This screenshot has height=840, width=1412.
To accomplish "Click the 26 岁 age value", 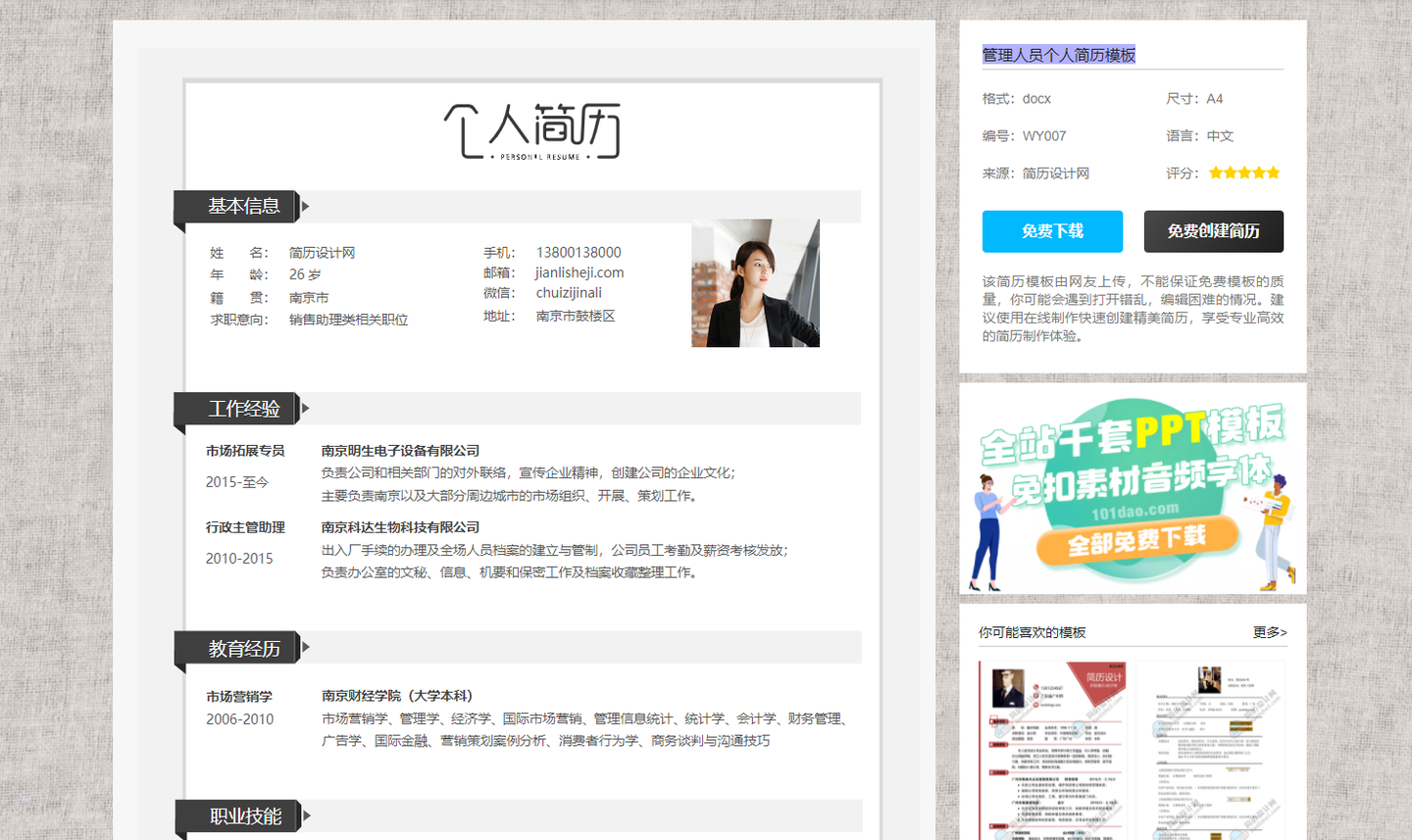I will coord(305,274).
